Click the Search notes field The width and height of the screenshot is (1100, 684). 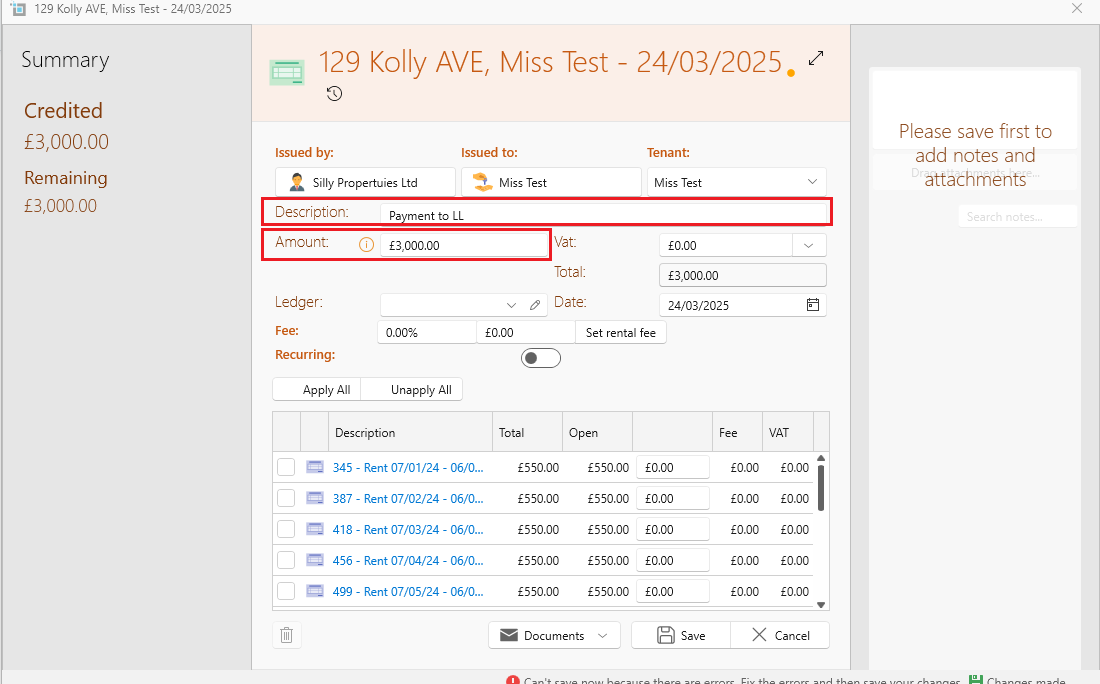click(x=1017, y=217)
